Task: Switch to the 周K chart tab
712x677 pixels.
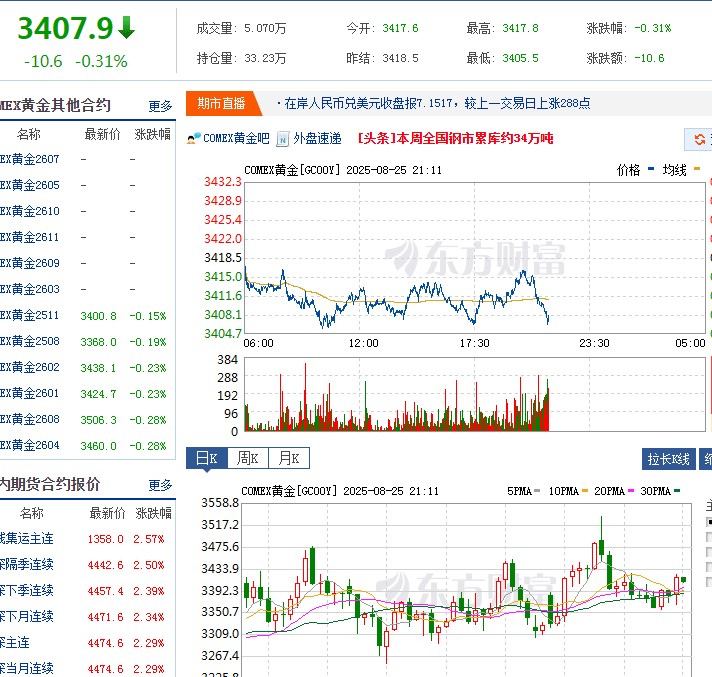Action: 248,458
